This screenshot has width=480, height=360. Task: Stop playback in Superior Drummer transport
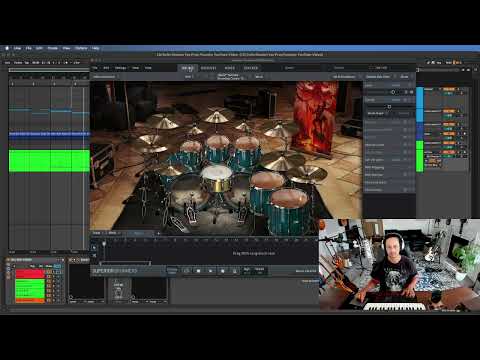[x=198, y=271]
